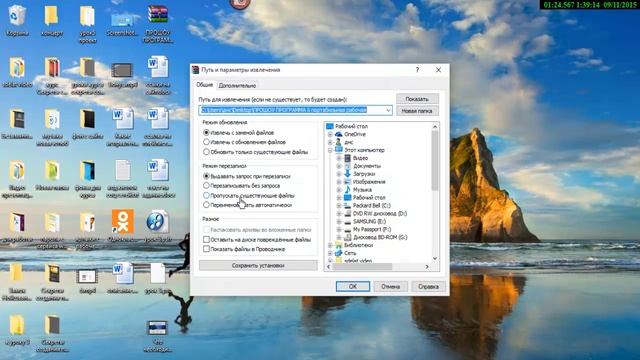This screenshot has width=640, height=360.
Task: Click the OneDrive cloud icon in folder tree
Action: (x=338, y=134)
